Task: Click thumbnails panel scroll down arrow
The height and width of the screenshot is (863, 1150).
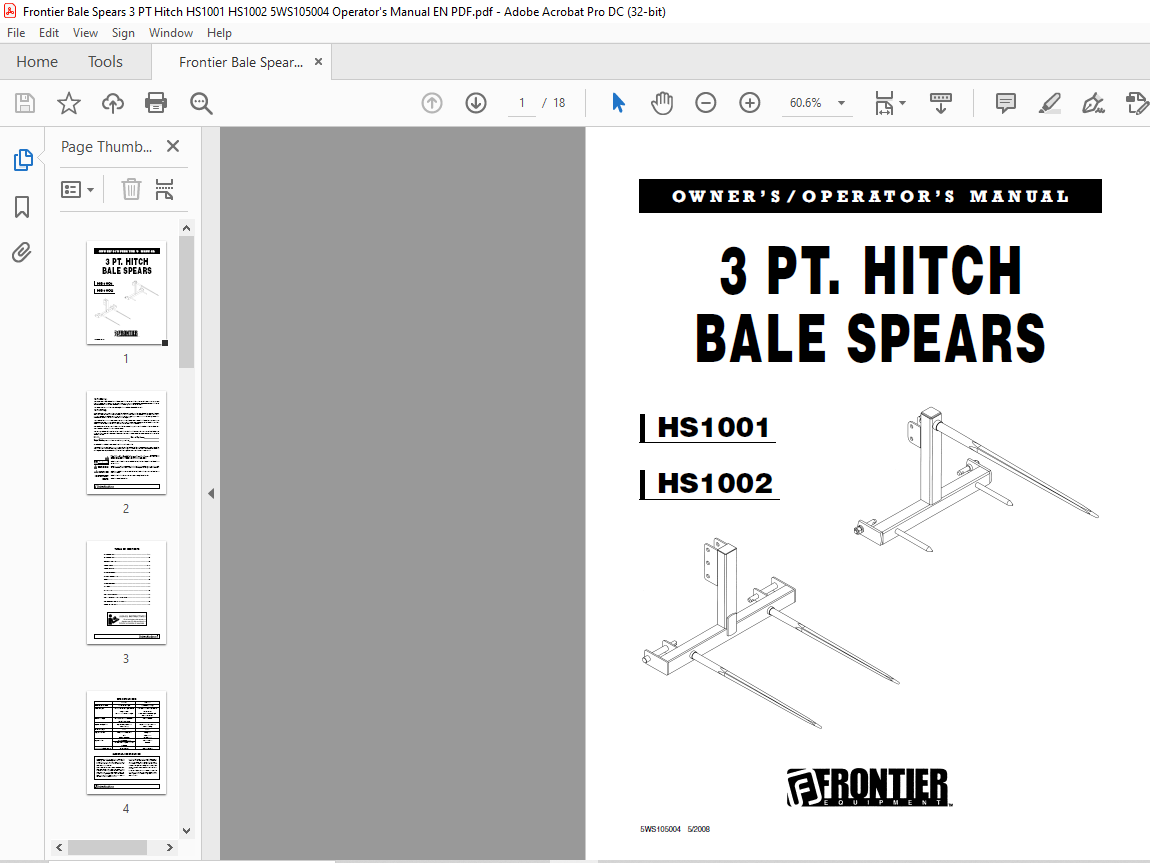Action: point(186,831)
